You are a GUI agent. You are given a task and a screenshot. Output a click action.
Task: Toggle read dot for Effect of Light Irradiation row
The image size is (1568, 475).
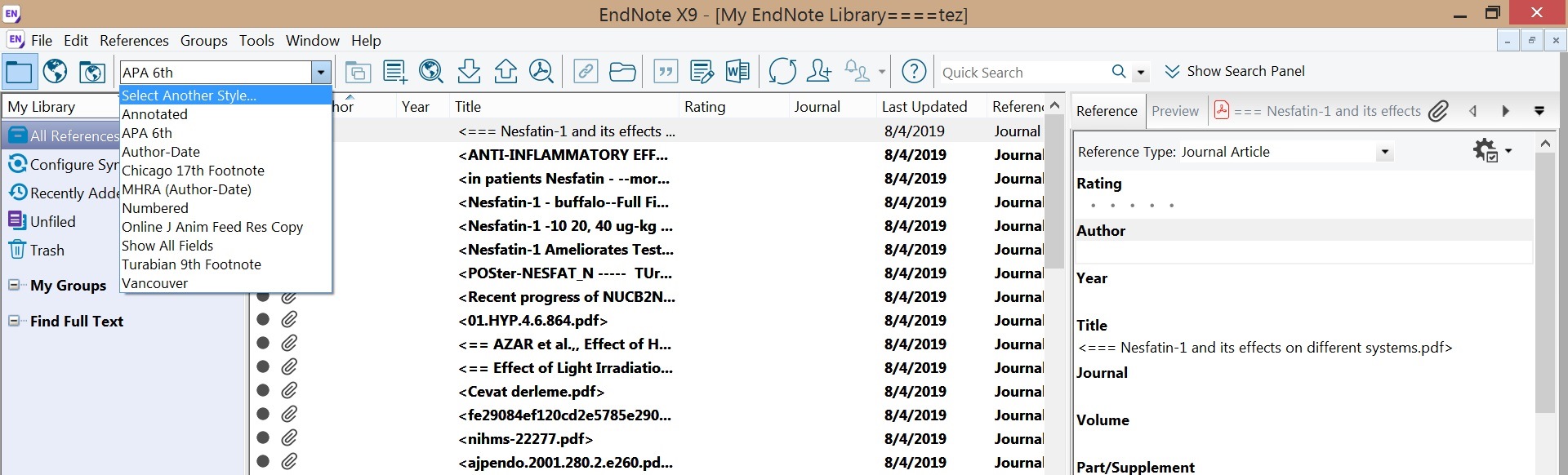pyautogui.click(x=263, y=366)
